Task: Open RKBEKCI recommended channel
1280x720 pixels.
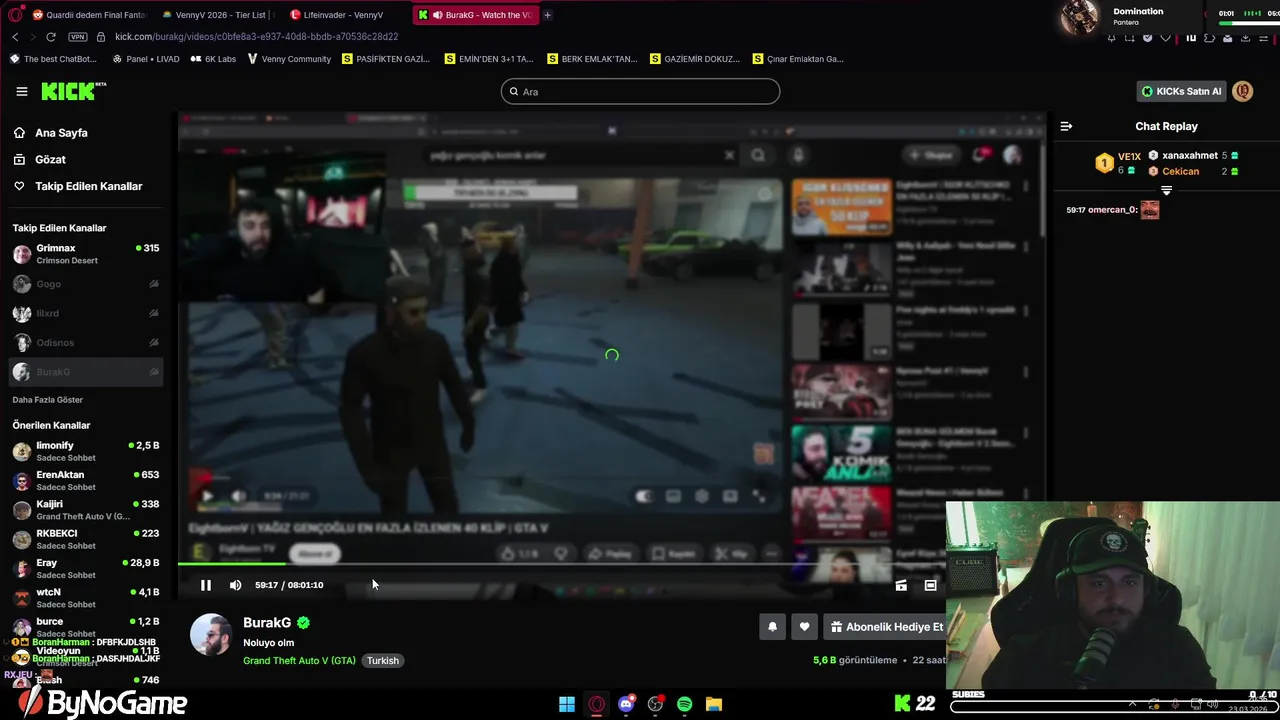Action: 85,539
